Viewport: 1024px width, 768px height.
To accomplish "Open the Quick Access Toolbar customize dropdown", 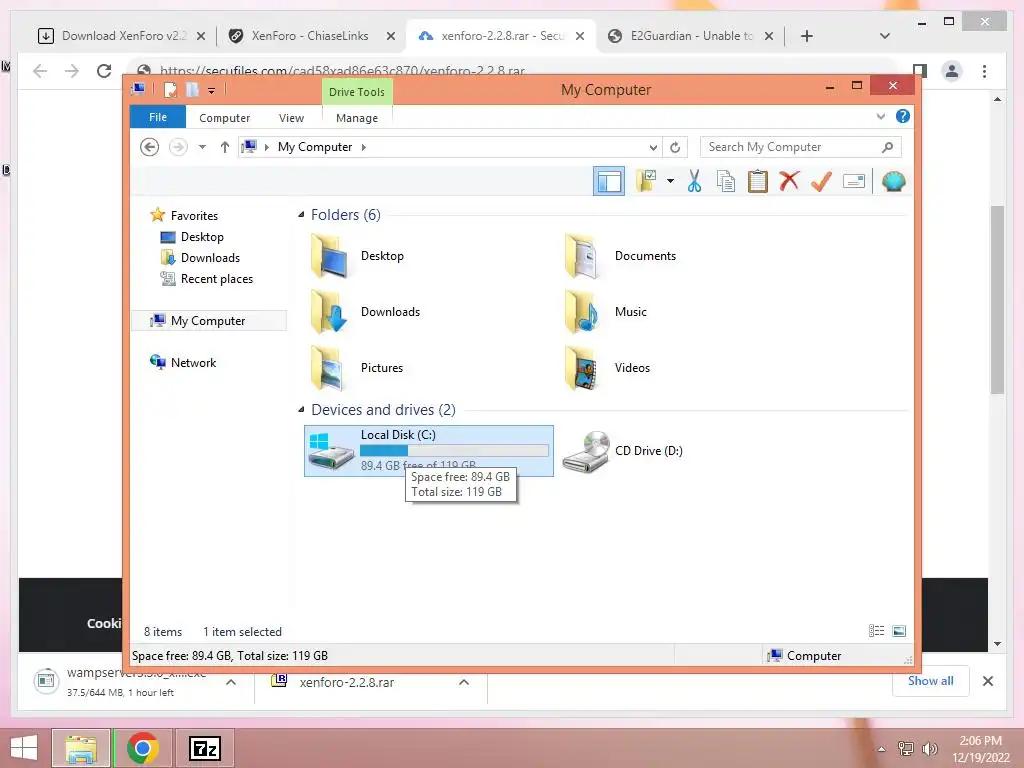I will pos(212,91).
